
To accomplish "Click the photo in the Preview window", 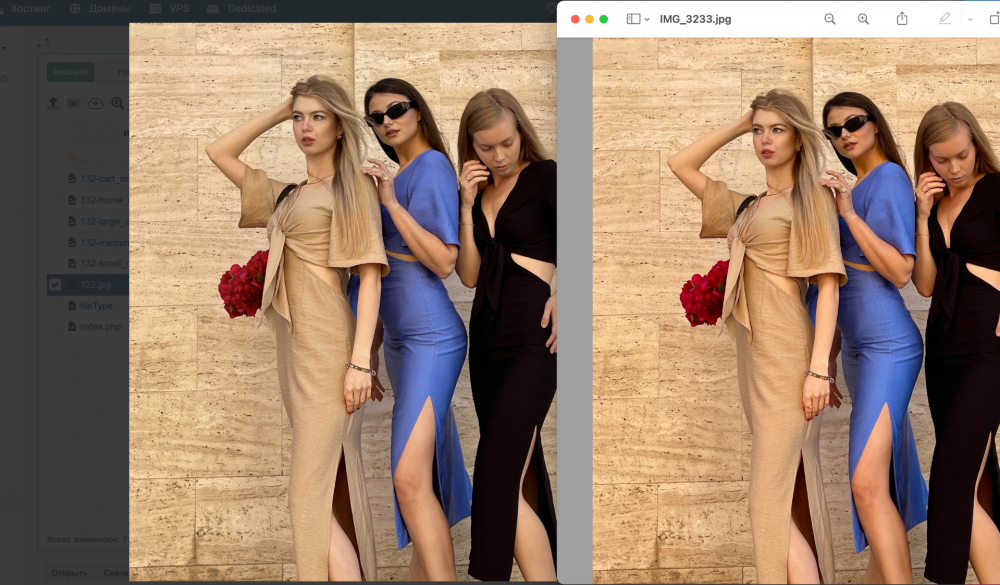I will coord(796,310).
